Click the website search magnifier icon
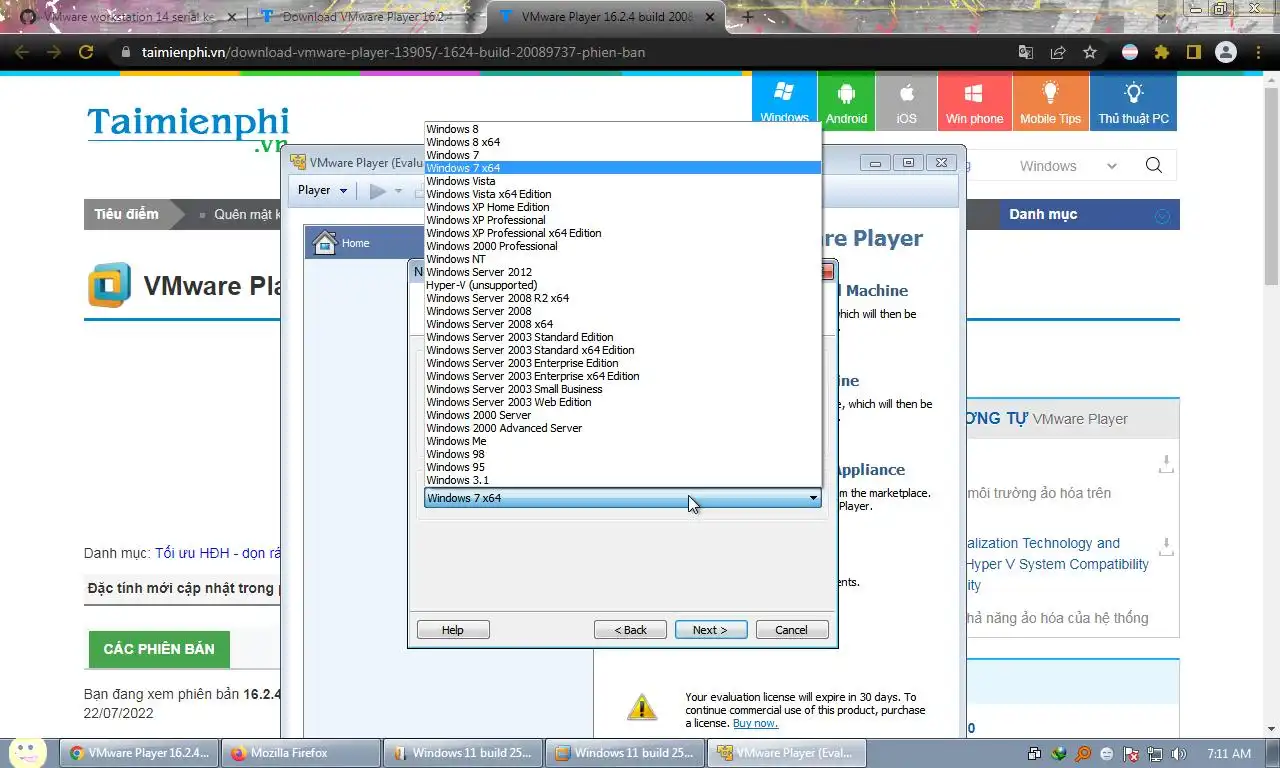This screenshot has width=1280, height=768. tap(1154, 166)
